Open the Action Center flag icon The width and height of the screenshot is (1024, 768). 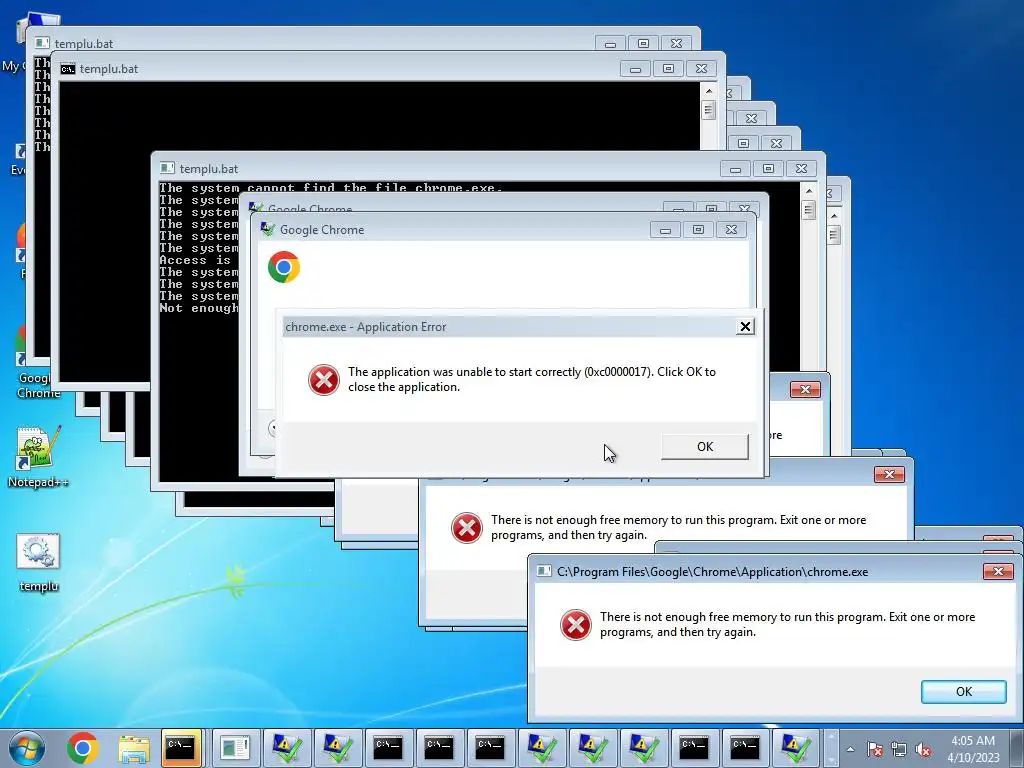pos(875,749)
